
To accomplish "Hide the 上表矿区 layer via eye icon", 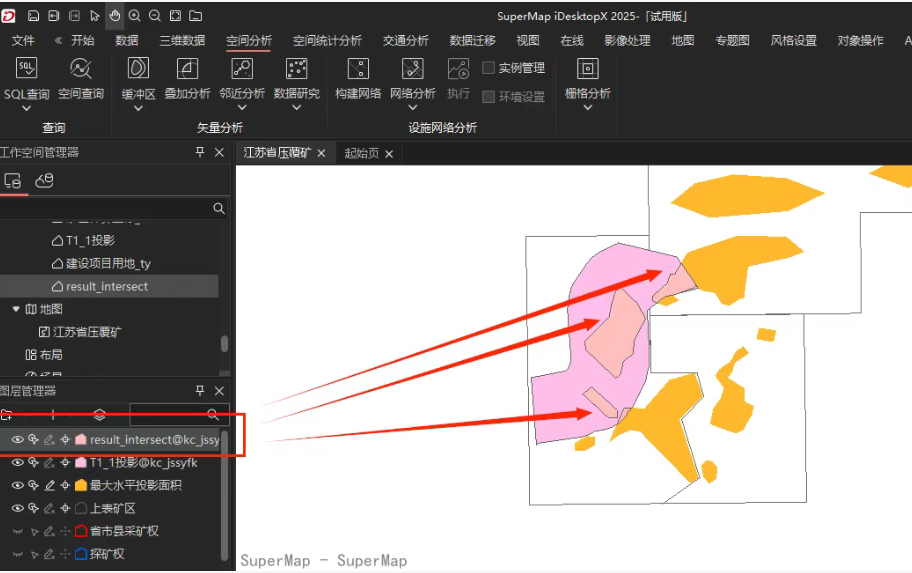I will pyautogui.click(x=17, y=508).
